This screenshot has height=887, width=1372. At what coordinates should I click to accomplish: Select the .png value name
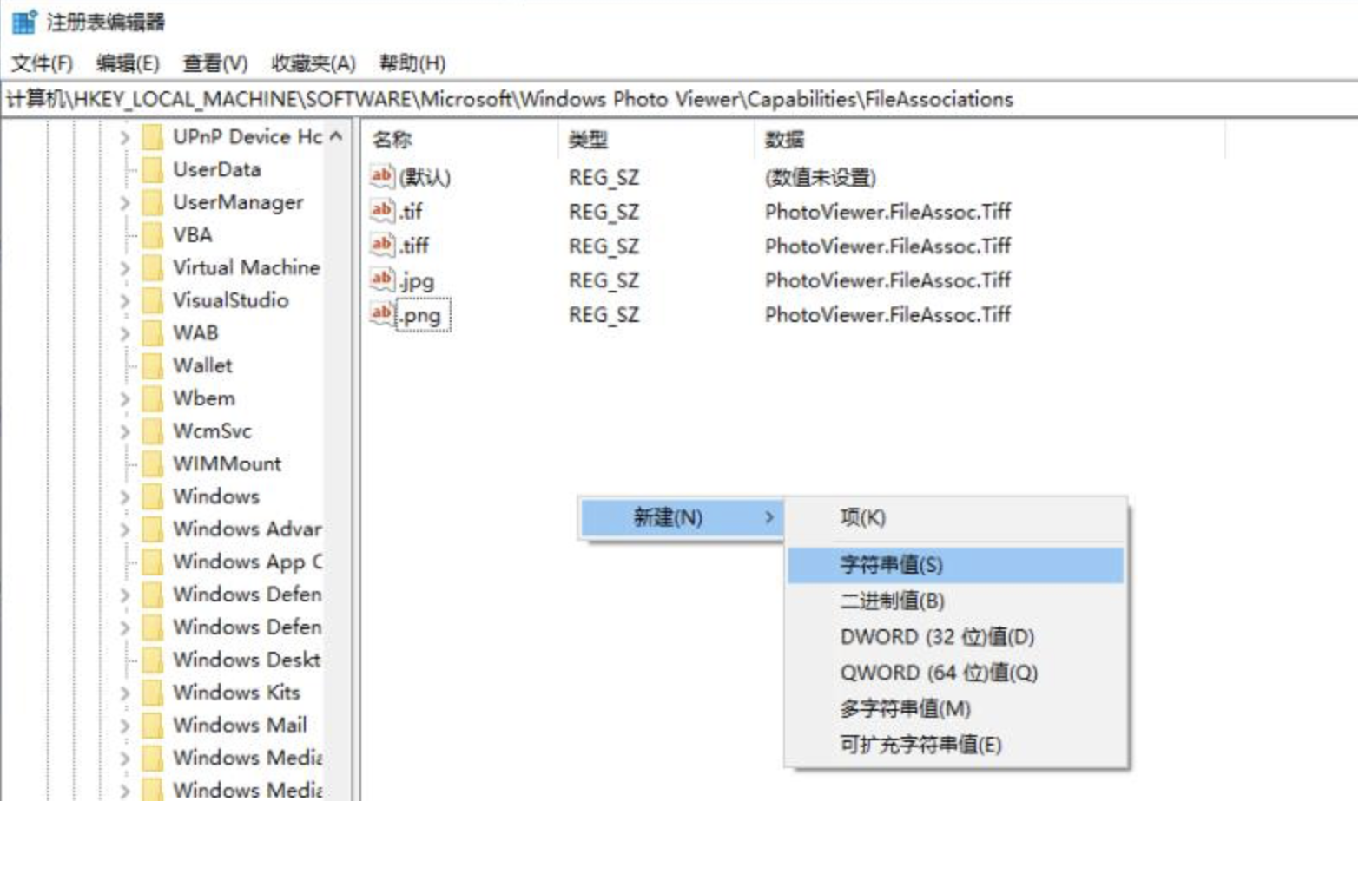[422, 315]
